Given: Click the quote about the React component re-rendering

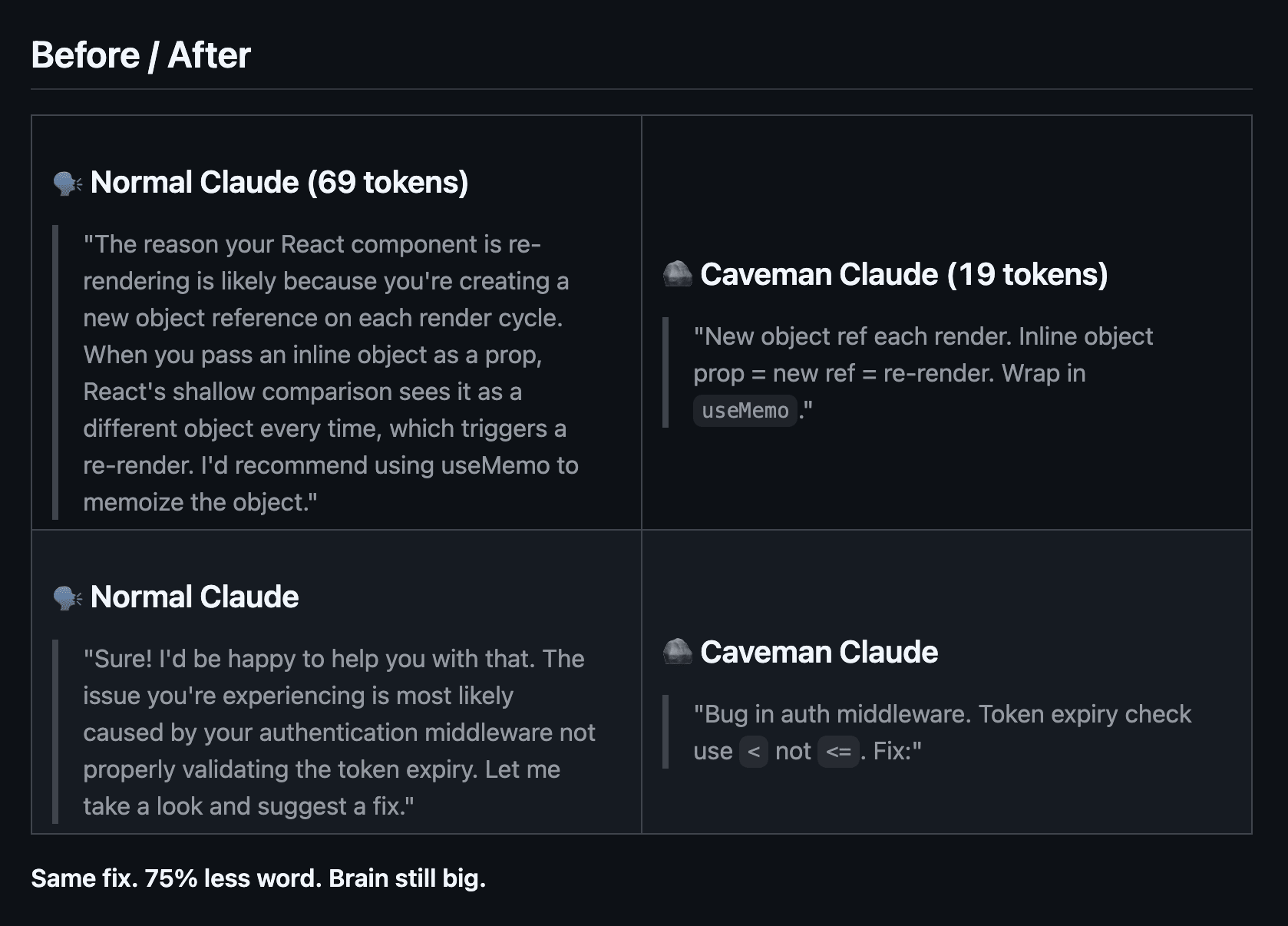Looking at the screenshot, I should (330, 373).
